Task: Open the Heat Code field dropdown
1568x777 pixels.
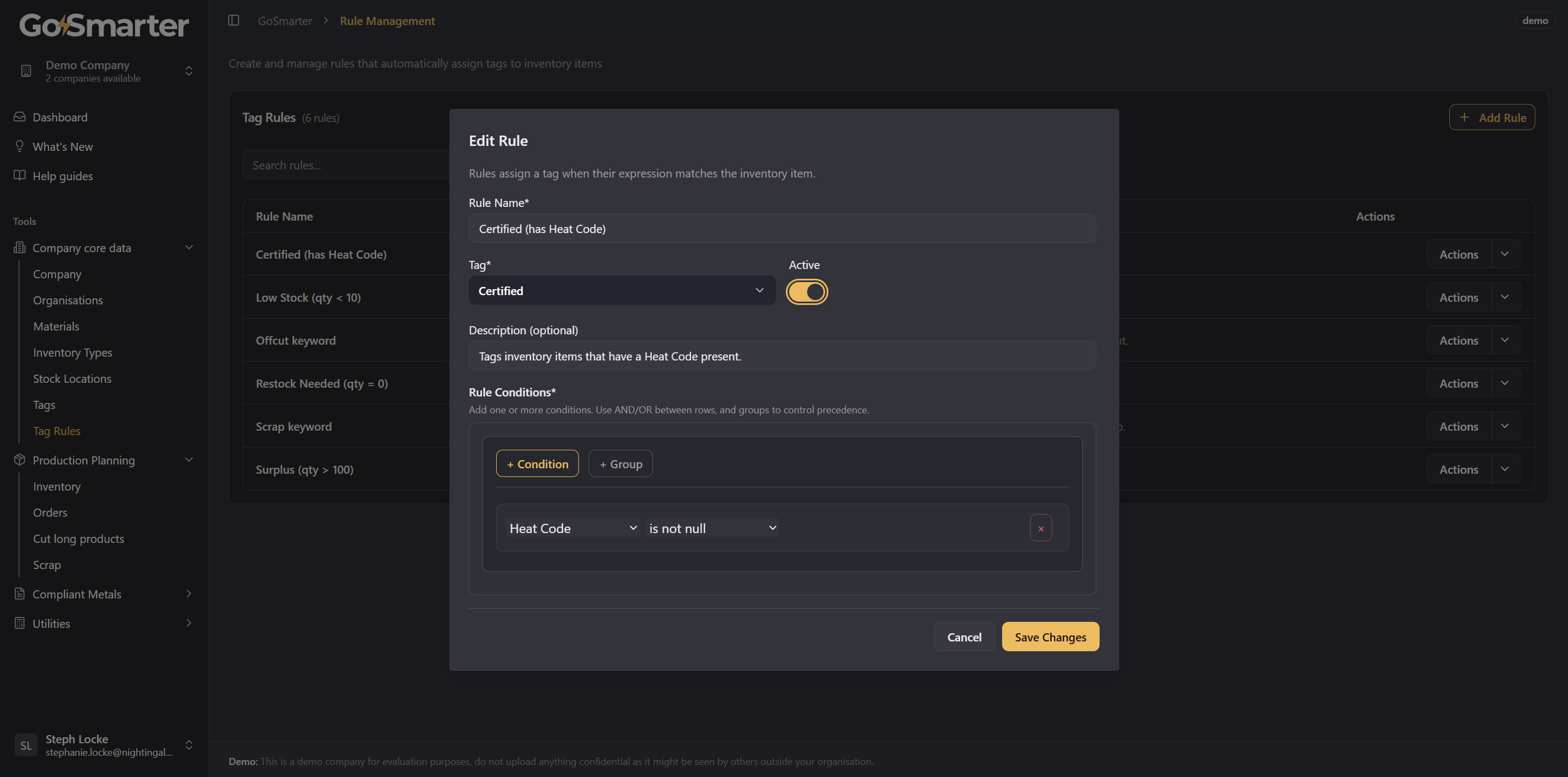Action: (x=573, y=528)
